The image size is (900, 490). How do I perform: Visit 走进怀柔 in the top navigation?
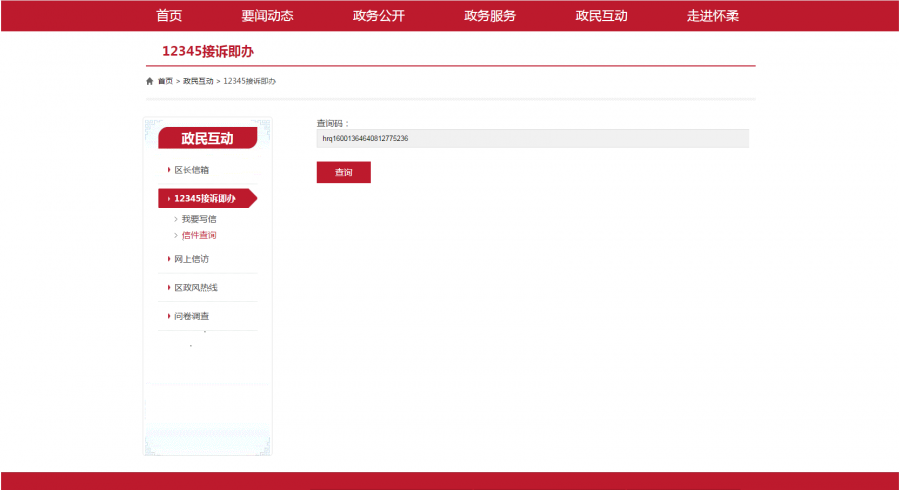[712, 16]
